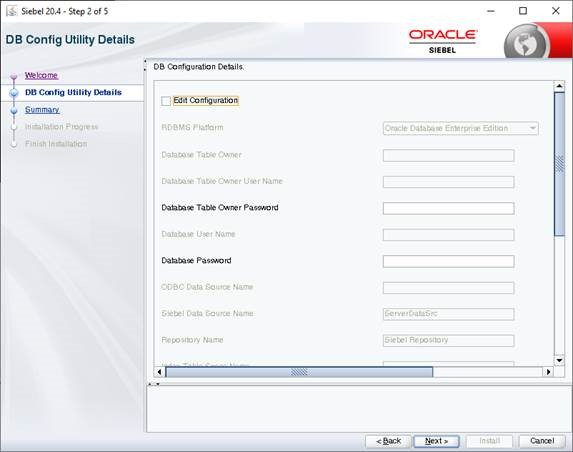
Task: Click the Summary step bullet icon
Action: click(14, 110)
